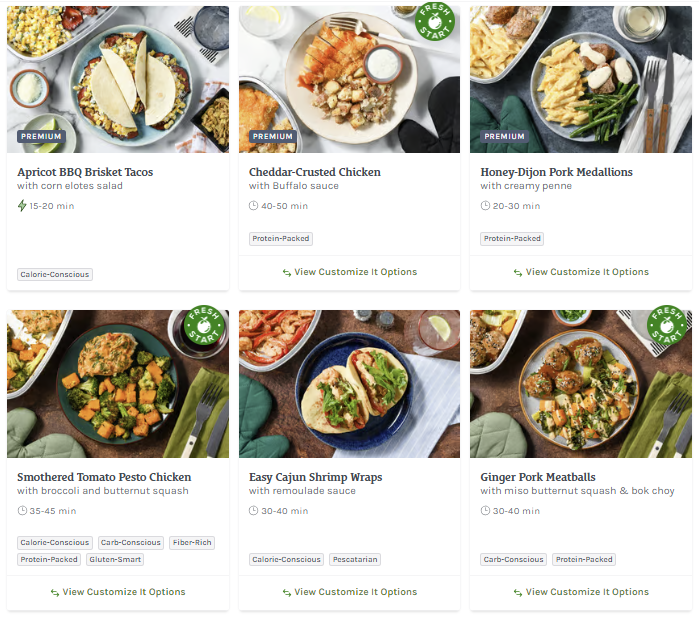Viewport: 699px width, 617px height.
Task: Click the Gluten-Smart tag on Pesto Chicken
Action: pyautogui.click(x=114, y=560)
